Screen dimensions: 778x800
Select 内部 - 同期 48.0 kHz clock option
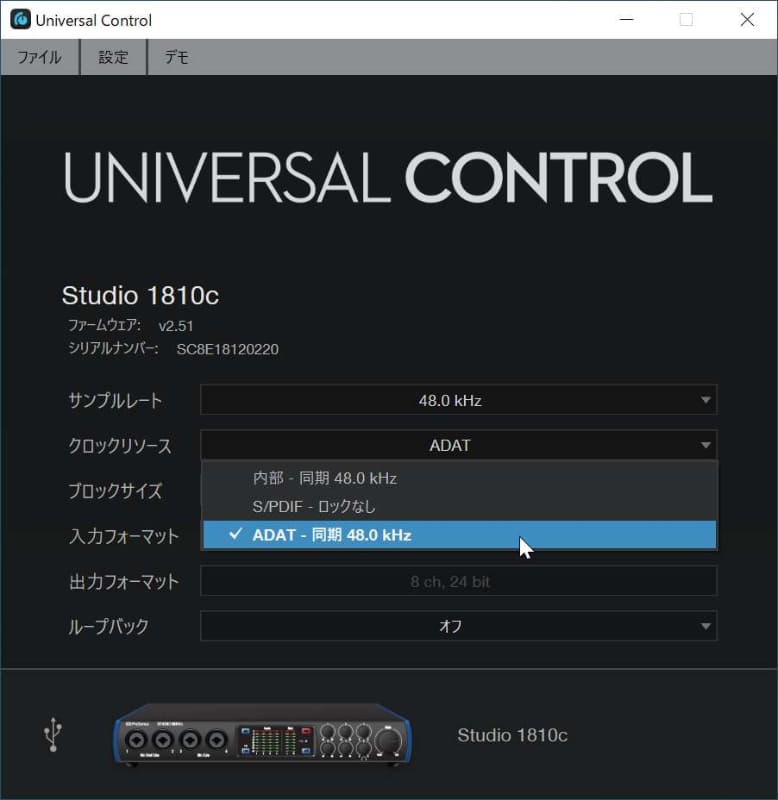point(459,478)
